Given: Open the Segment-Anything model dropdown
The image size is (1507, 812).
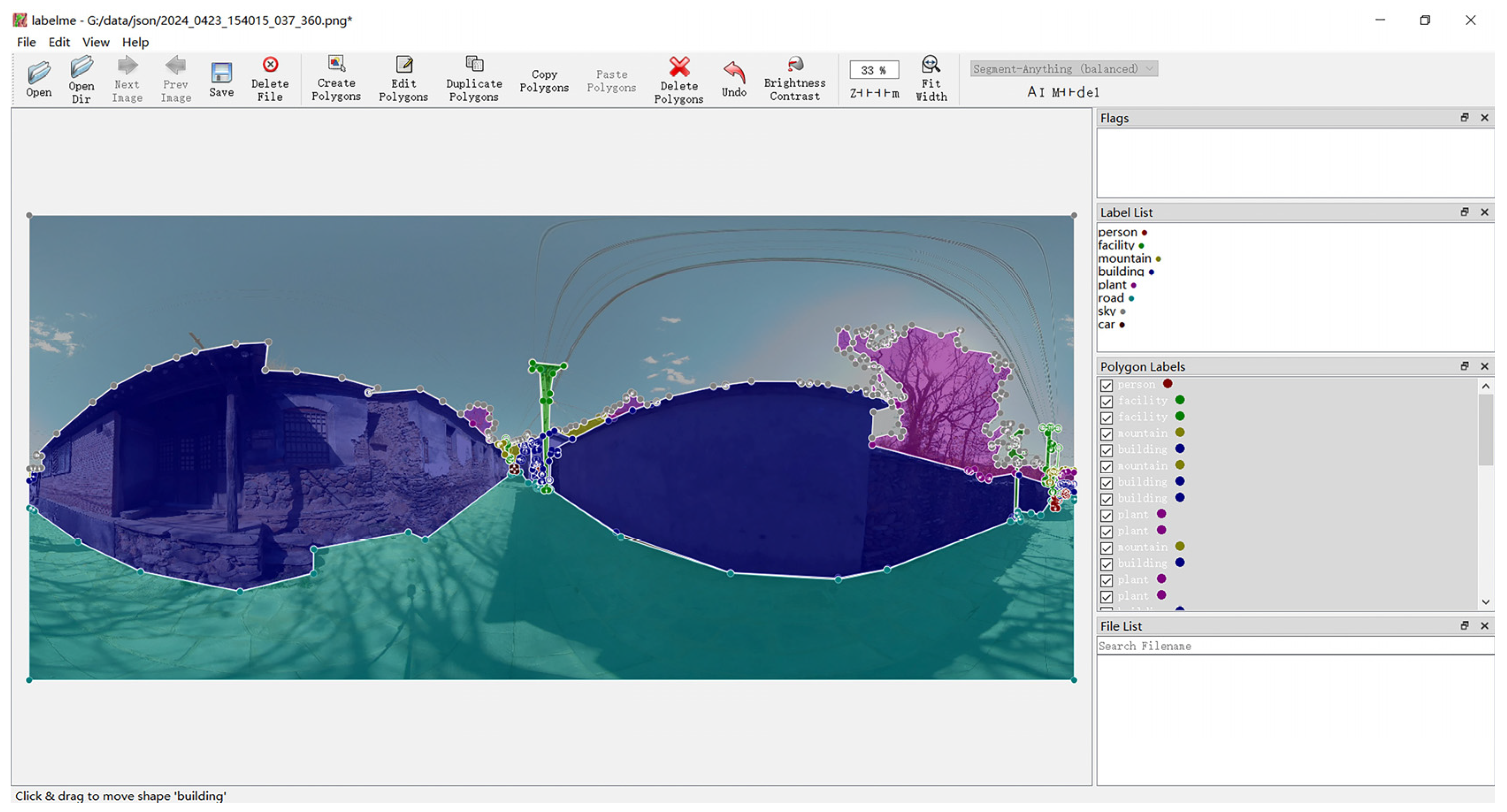Looking at the screenshot, I should (1063, 69).
